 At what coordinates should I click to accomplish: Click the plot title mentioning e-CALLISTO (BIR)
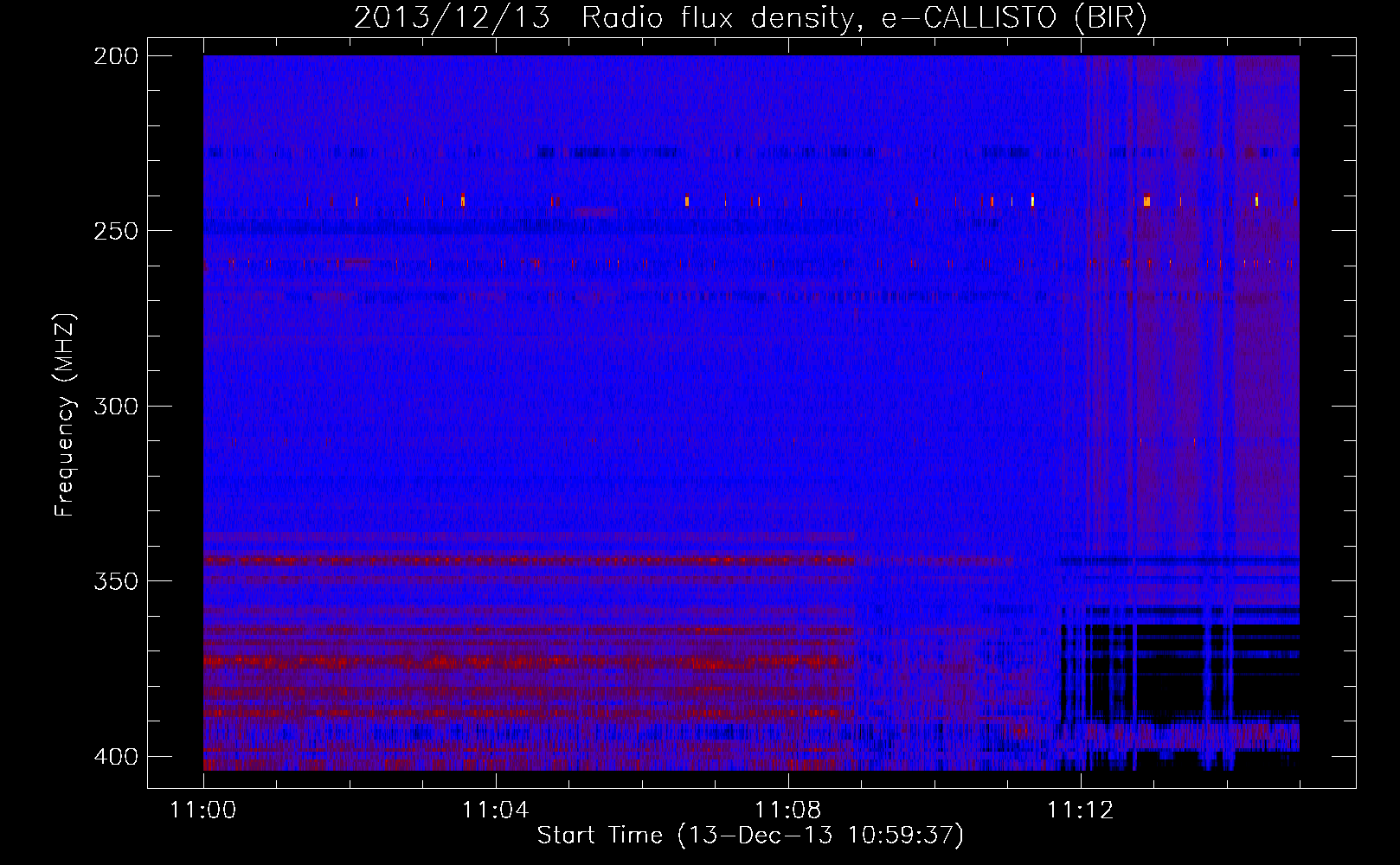[x=750, y=17]
